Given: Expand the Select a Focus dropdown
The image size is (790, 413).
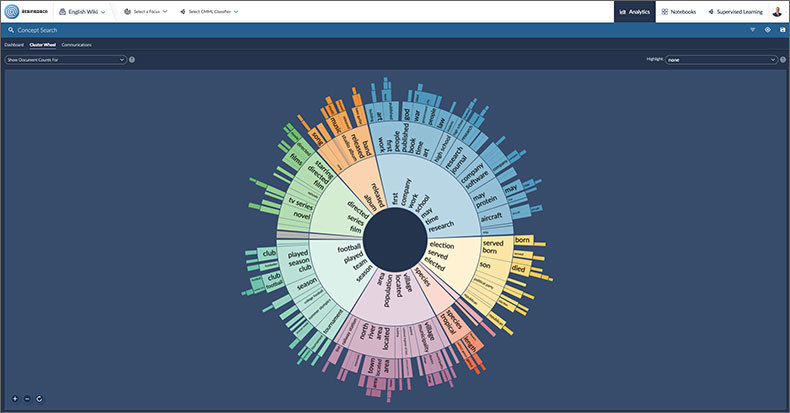Looking at the screenshot, I should 146,12.
